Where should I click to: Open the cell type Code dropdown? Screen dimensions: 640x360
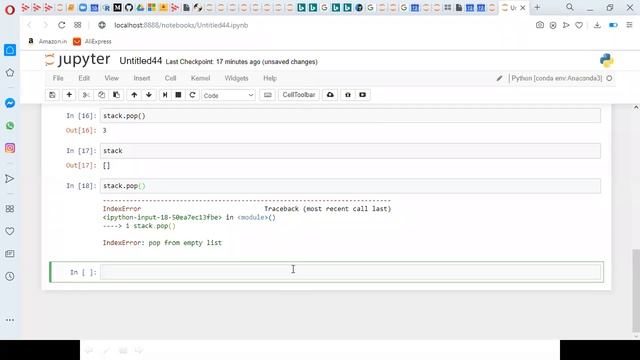tap(228, 95)
